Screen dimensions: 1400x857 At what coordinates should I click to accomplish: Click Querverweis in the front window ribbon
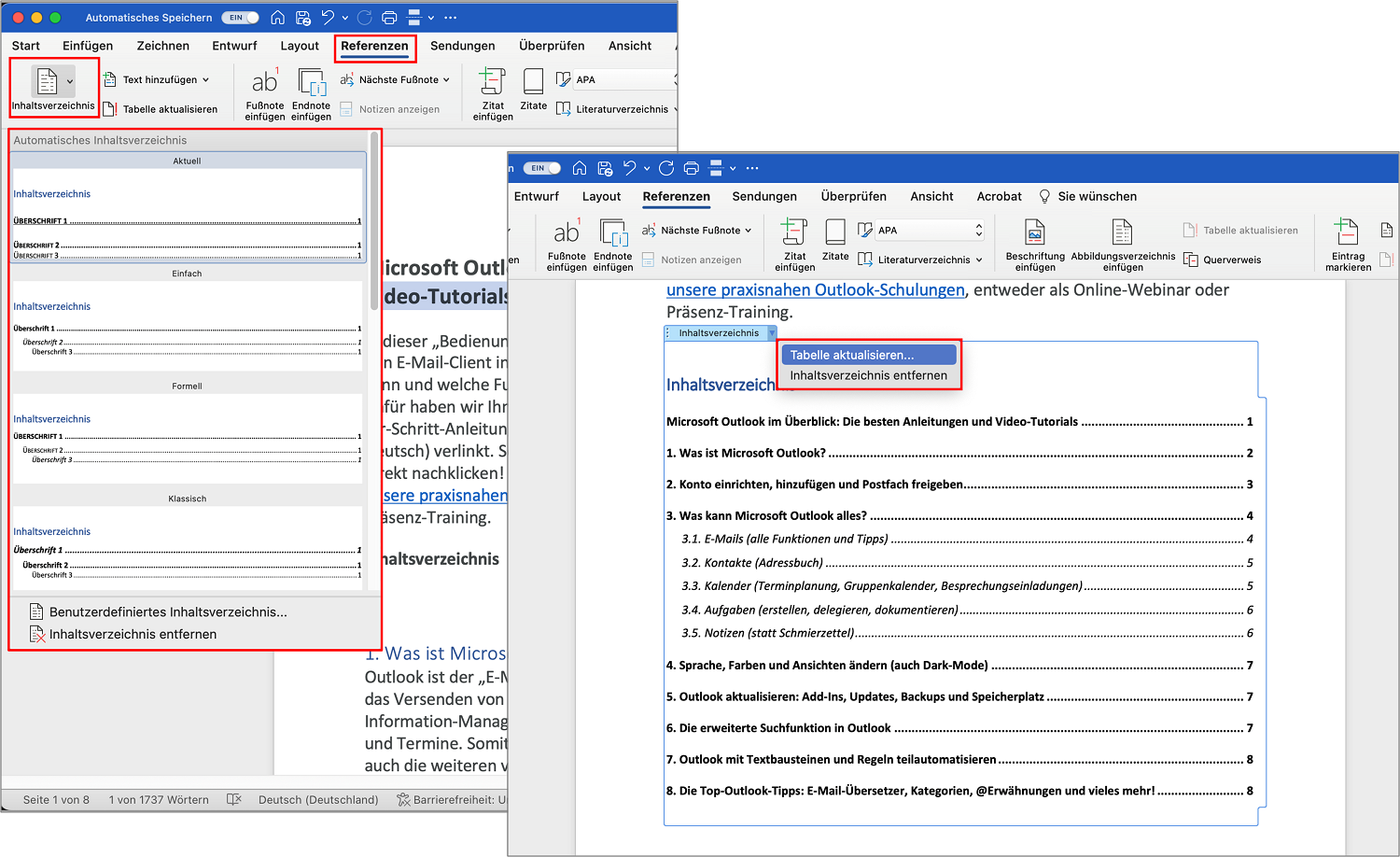coord(1222,260)
